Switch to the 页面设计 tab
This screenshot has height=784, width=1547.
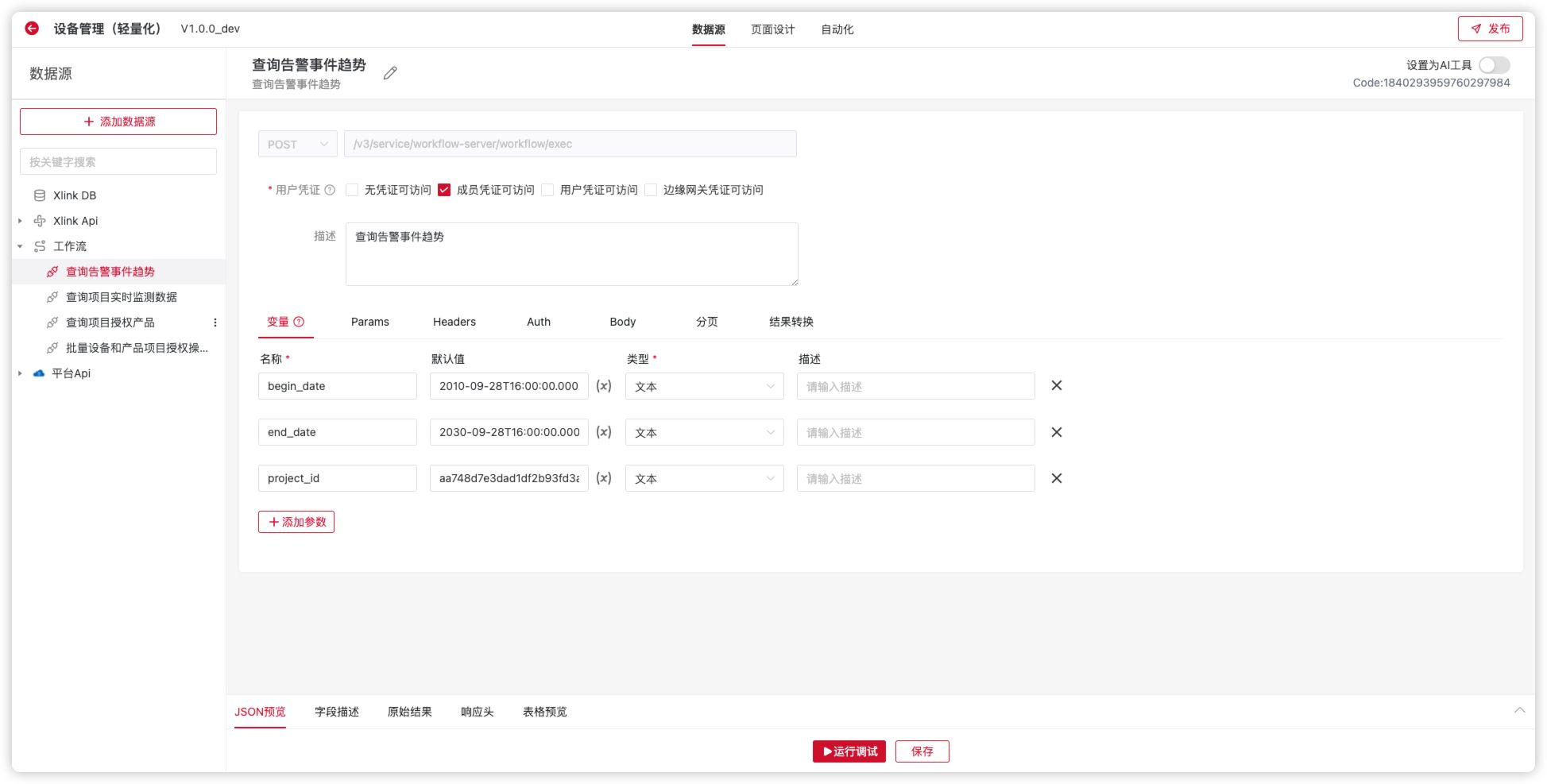click(x=770, y=29)
